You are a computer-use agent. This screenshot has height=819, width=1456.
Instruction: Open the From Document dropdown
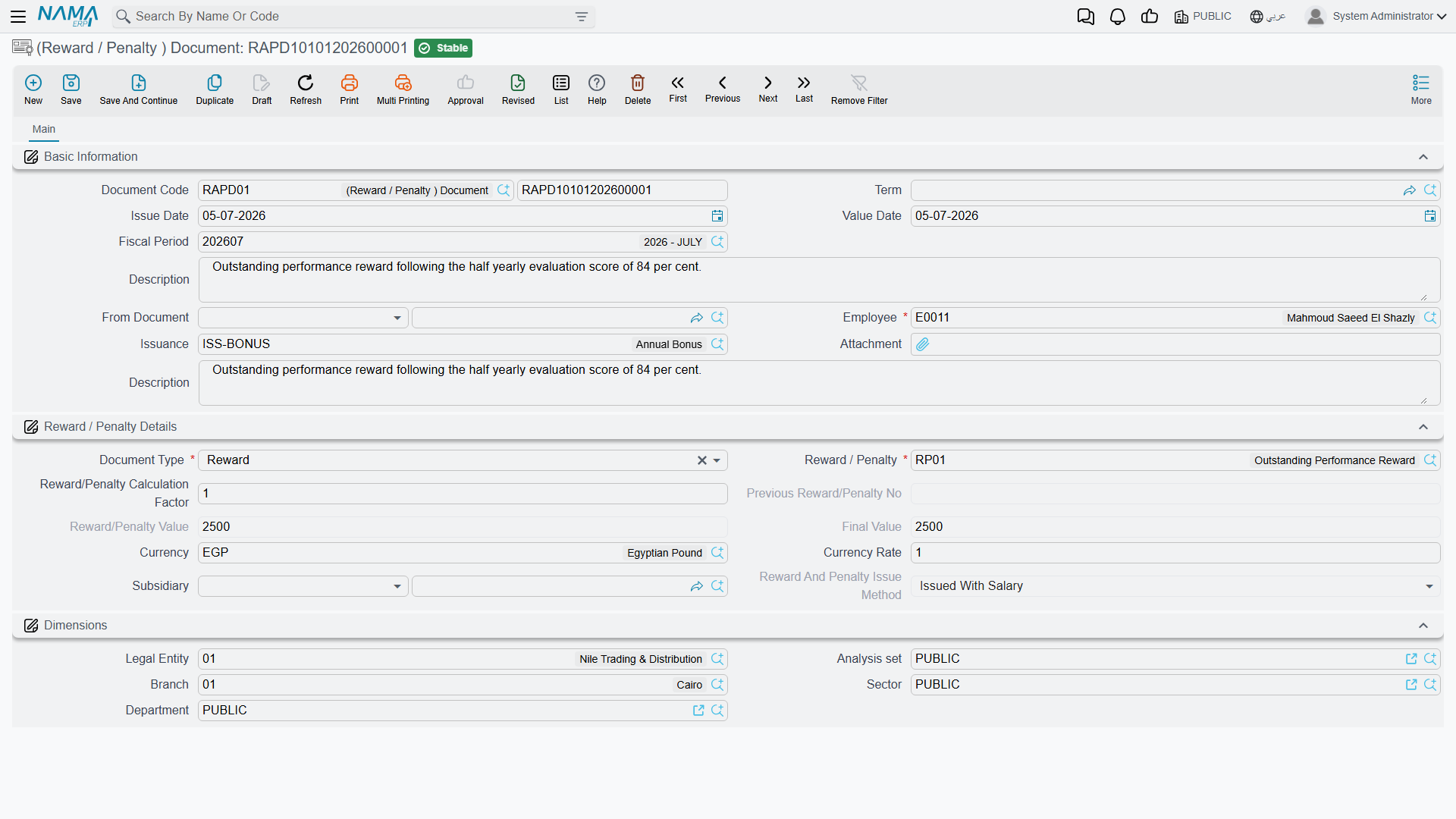303,318
